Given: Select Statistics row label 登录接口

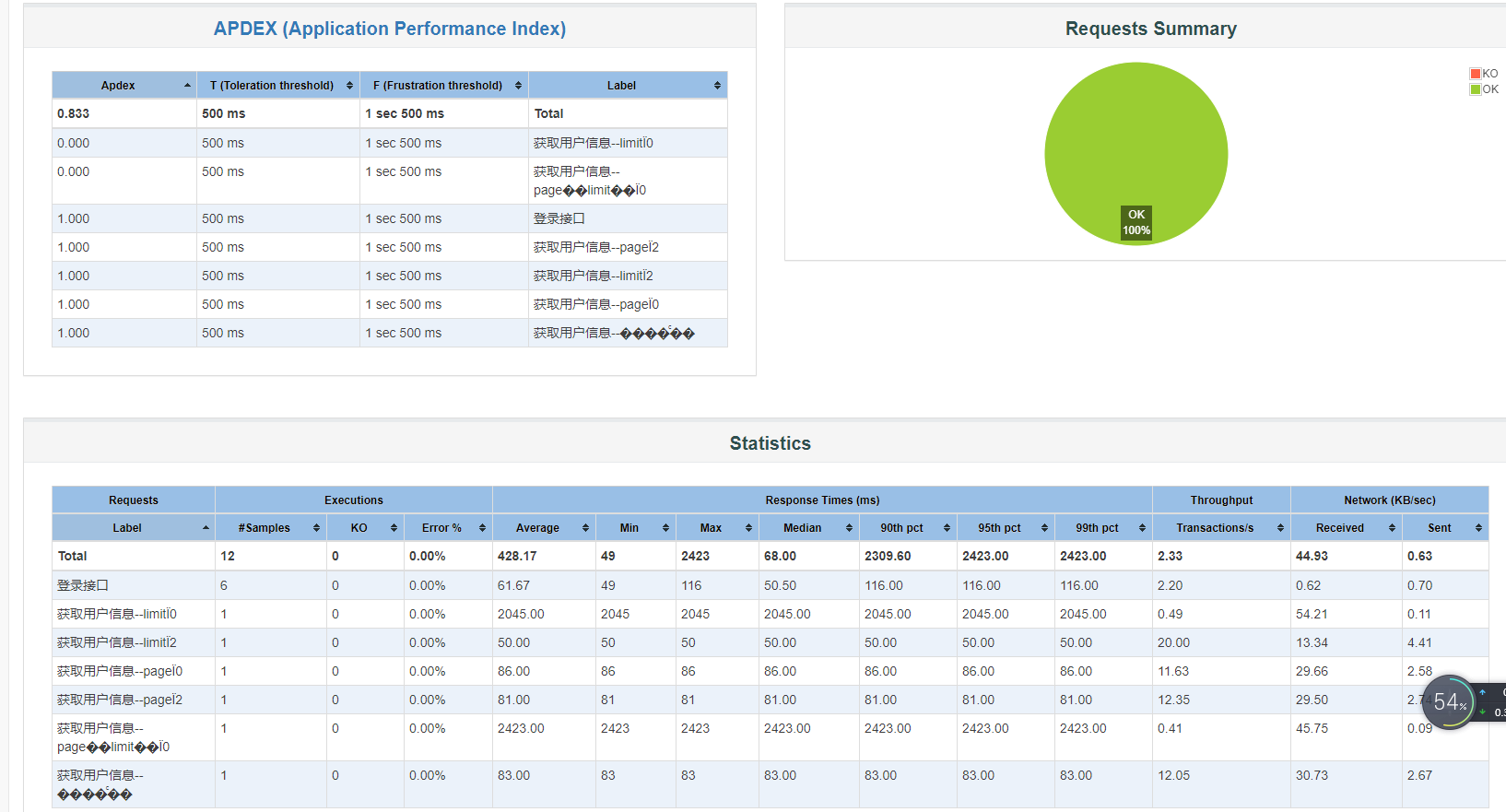Looking at the screenshot, I should pos(83,585).
